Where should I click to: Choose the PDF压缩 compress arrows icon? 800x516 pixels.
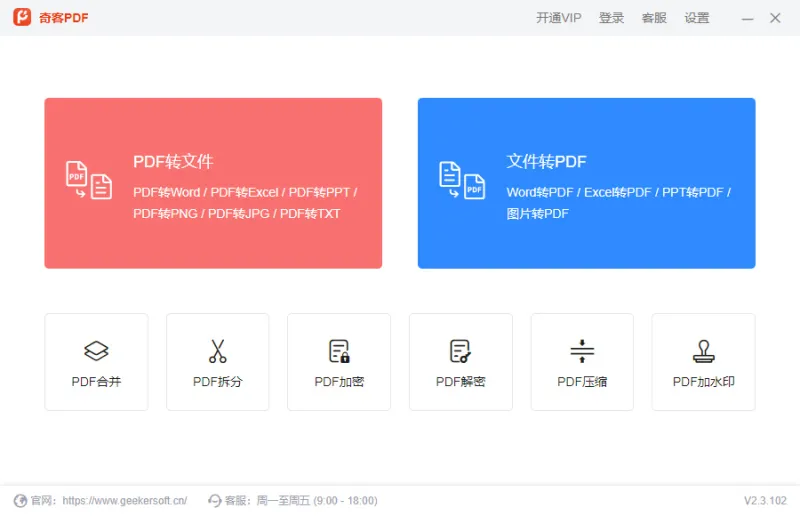582,351
